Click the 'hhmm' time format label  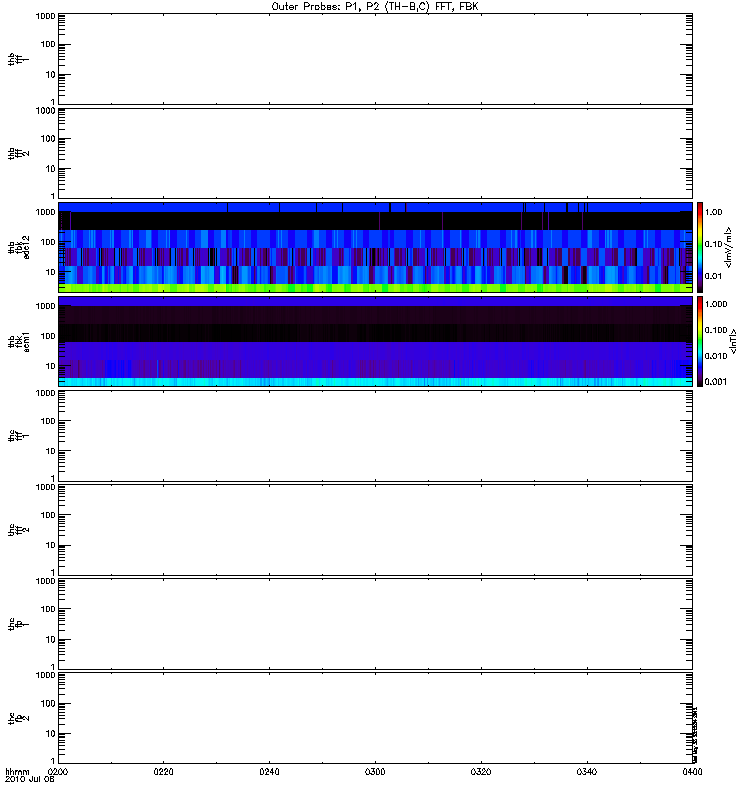[17, 771]
